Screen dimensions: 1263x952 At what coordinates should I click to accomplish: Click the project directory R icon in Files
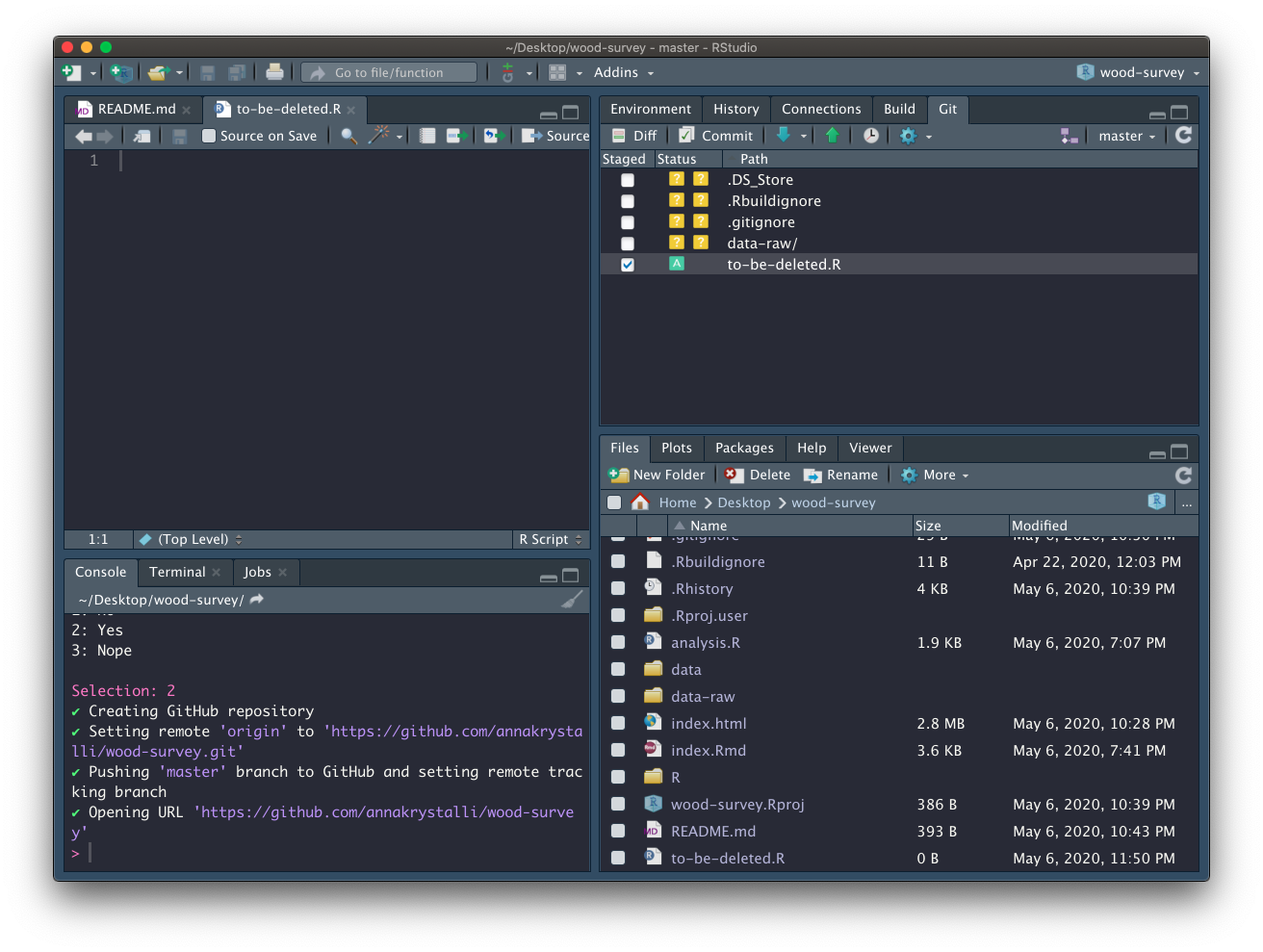click(1157, 502)
